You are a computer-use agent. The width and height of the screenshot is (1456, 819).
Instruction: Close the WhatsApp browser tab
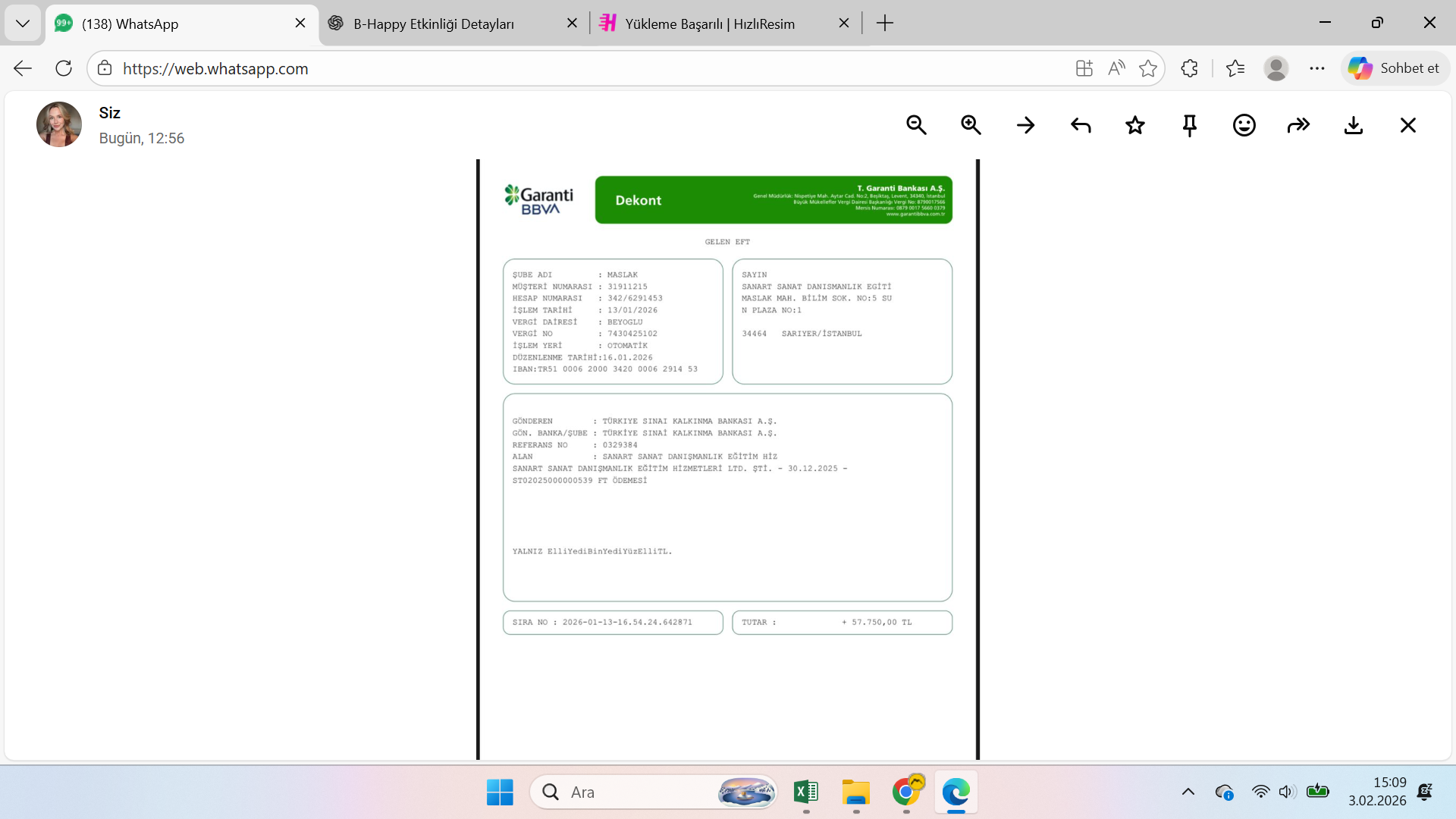coord(300,24)
